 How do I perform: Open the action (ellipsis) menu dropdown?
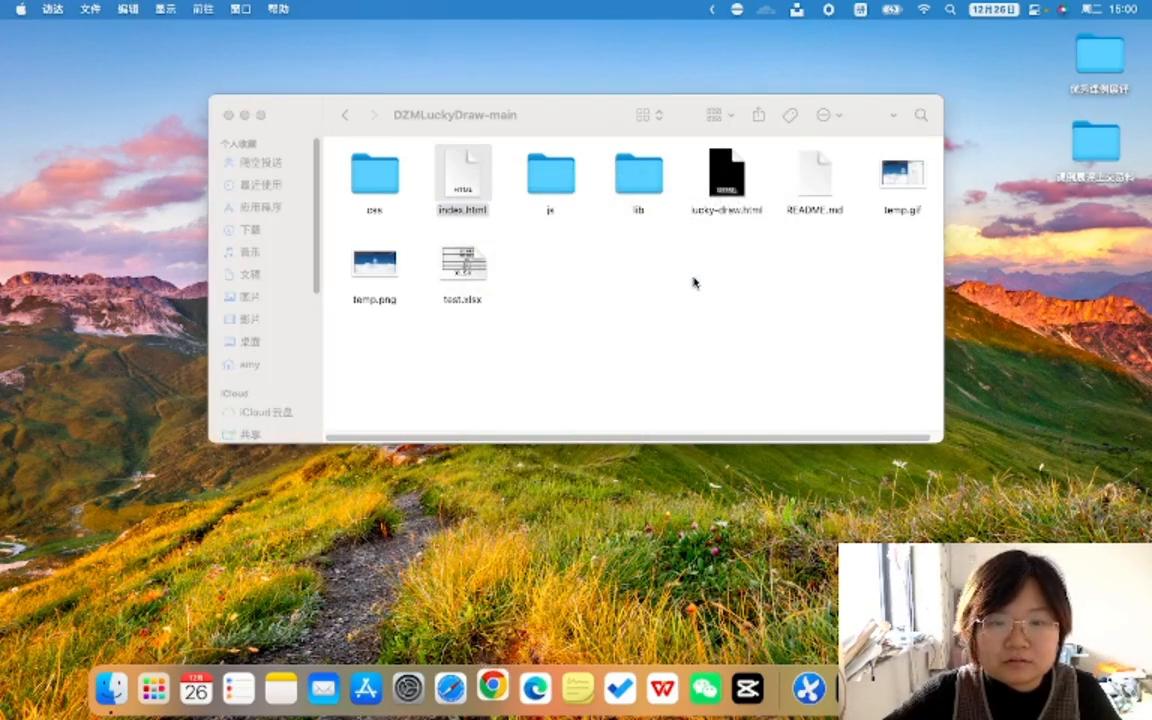[x=829, y=115]
